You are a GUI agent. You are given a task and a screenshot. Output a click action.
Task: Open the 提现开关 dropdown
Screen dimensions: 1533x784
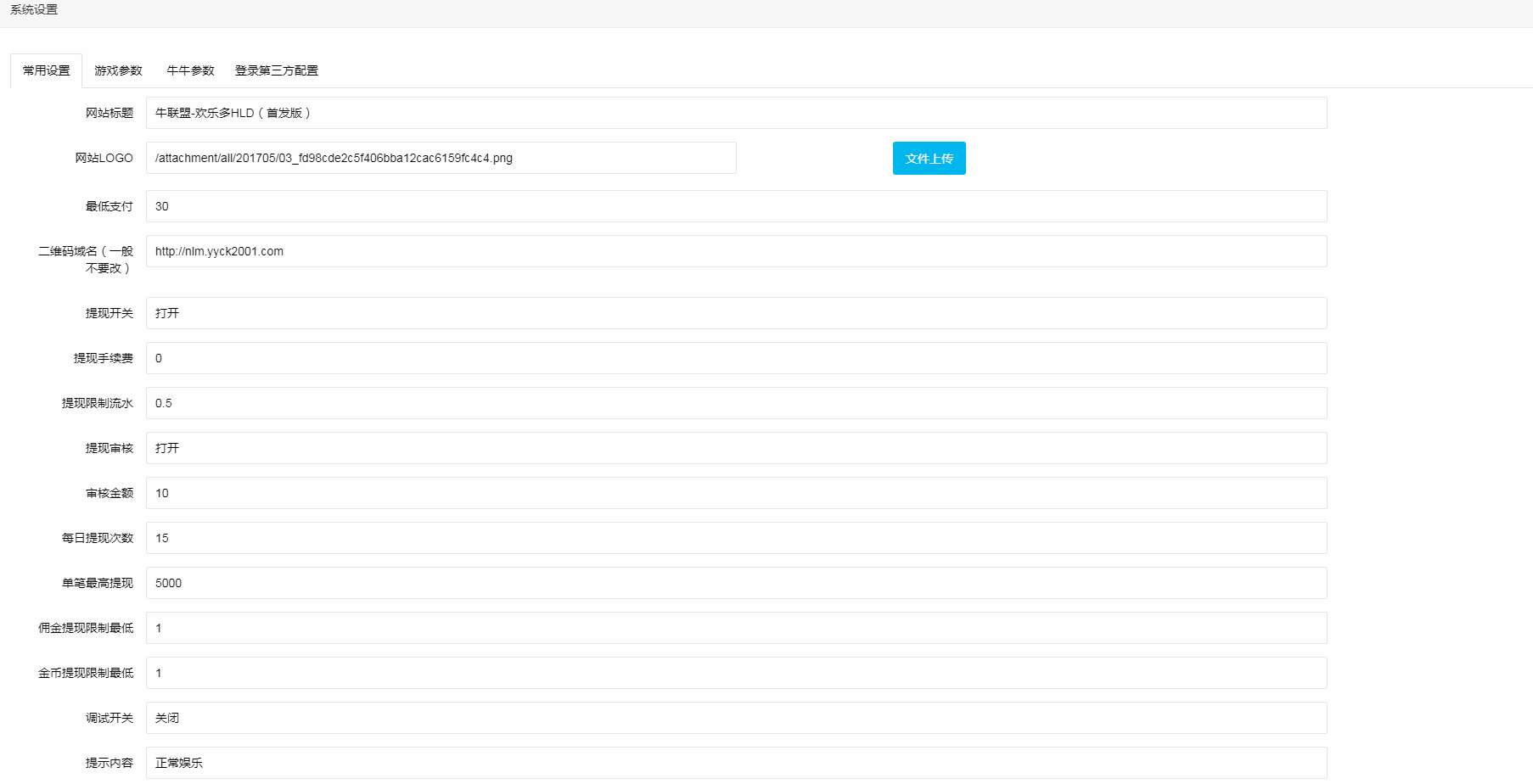(x=736, y=313)
